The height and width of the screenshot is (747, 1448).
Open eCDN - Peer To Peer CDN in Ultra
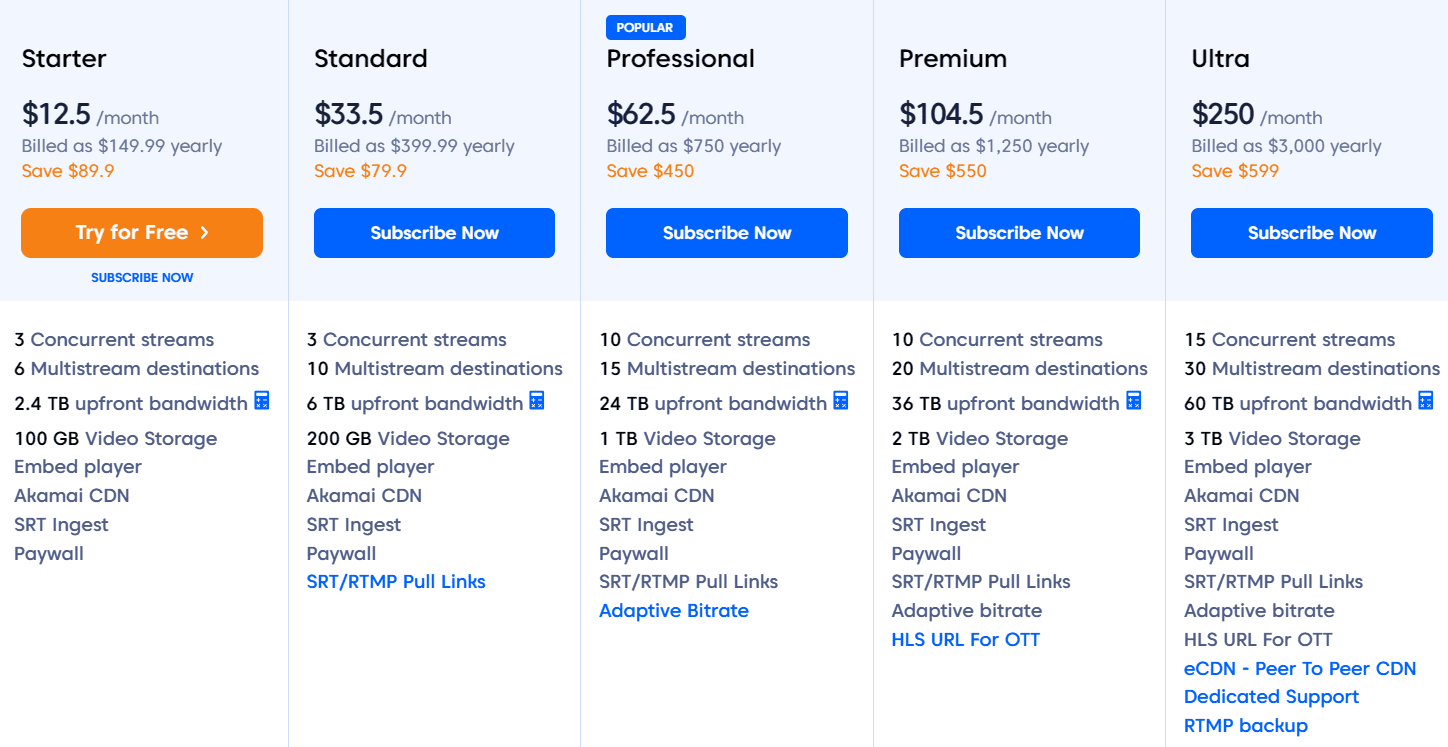[x=1300, y=668]
